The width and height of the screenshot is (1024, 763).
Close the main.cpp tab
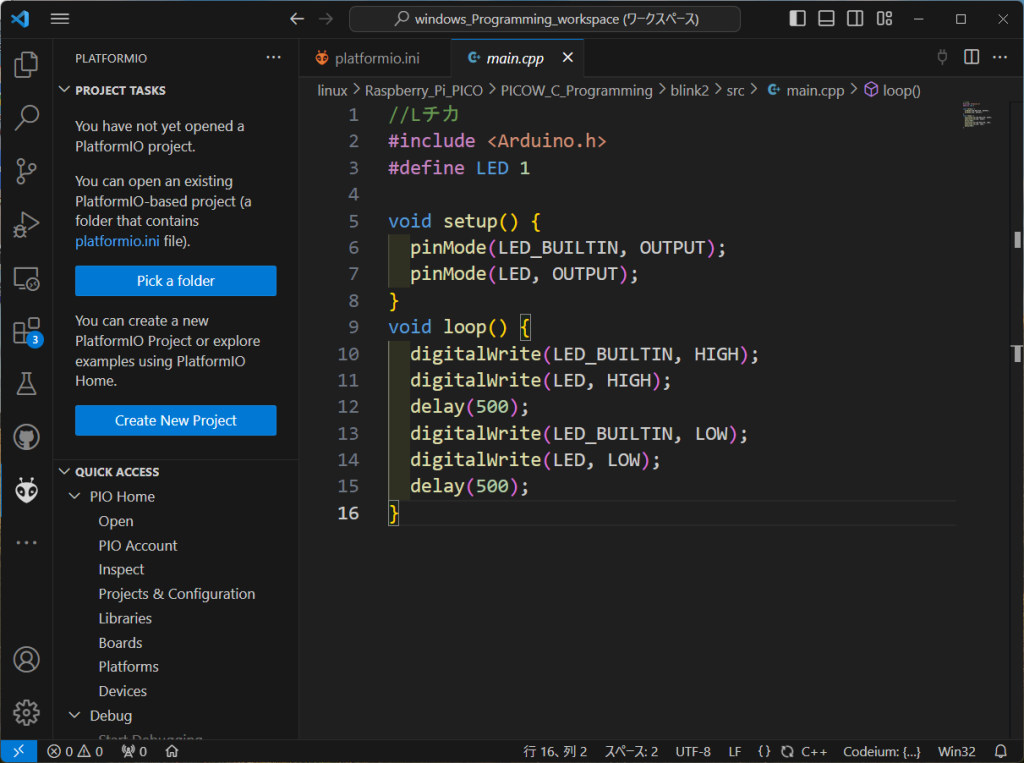click(568, 57)
